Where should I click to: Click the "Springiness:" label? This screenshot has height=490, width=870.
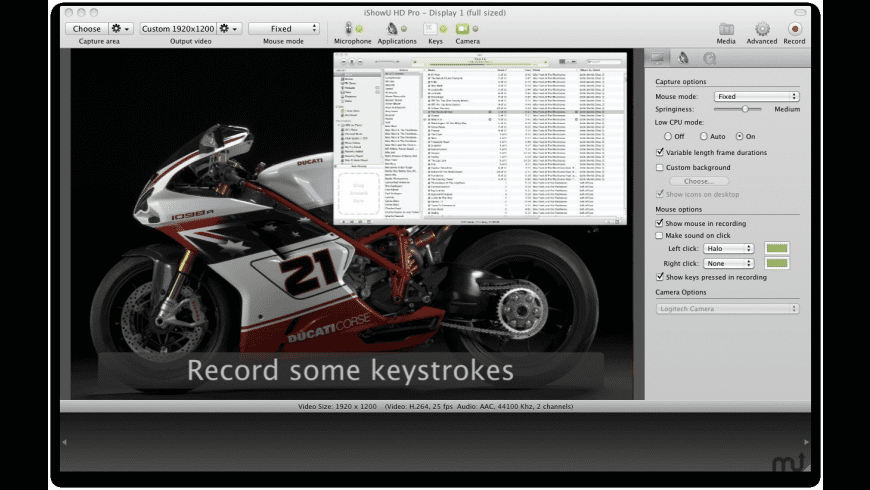click(675, 109)
